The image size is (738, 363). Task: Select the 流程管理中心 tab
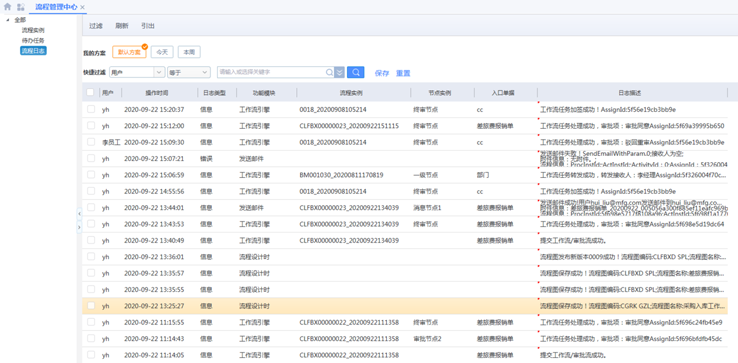(x=56, y=7)
